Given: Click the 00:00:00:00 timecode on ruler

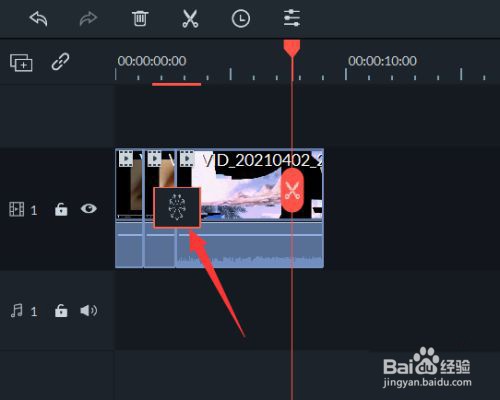Looking at the screenshot, I should pos(152,61).
